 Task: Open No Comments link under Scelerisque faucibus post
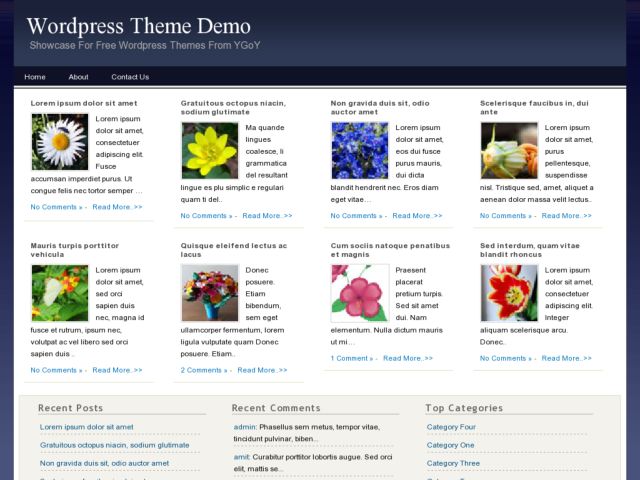coord(506,216)
